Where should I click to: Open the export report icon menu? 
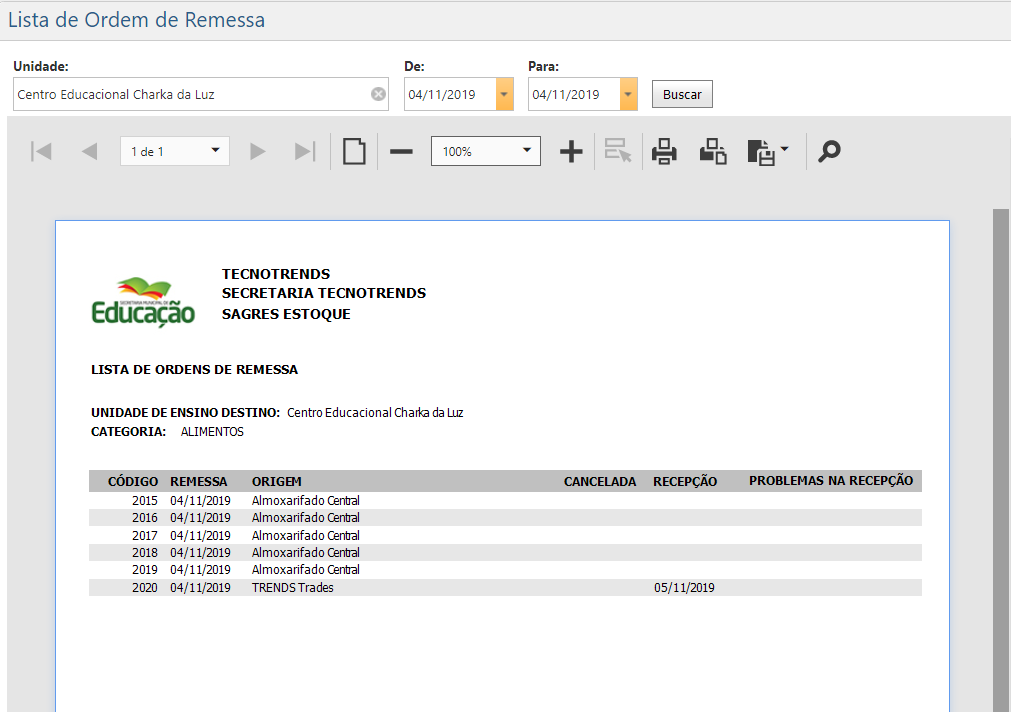pyautogui.click(x=768, y=151)
